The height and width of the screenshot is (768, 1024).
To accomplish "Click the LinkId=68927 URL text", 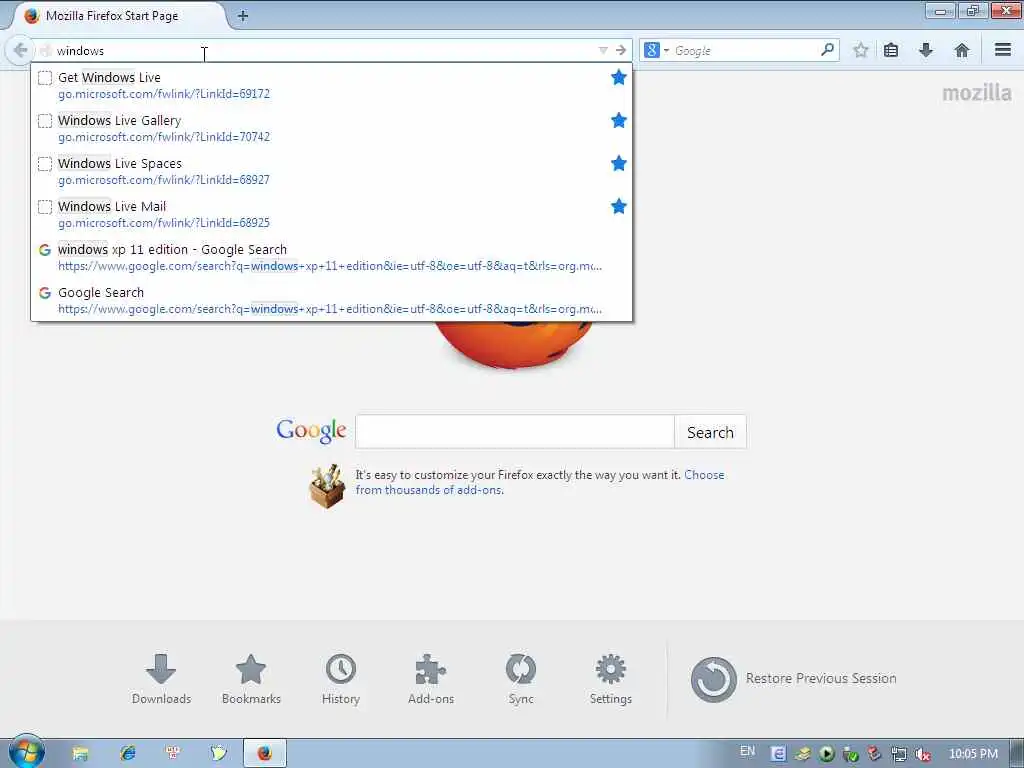I will coord(163,180).
